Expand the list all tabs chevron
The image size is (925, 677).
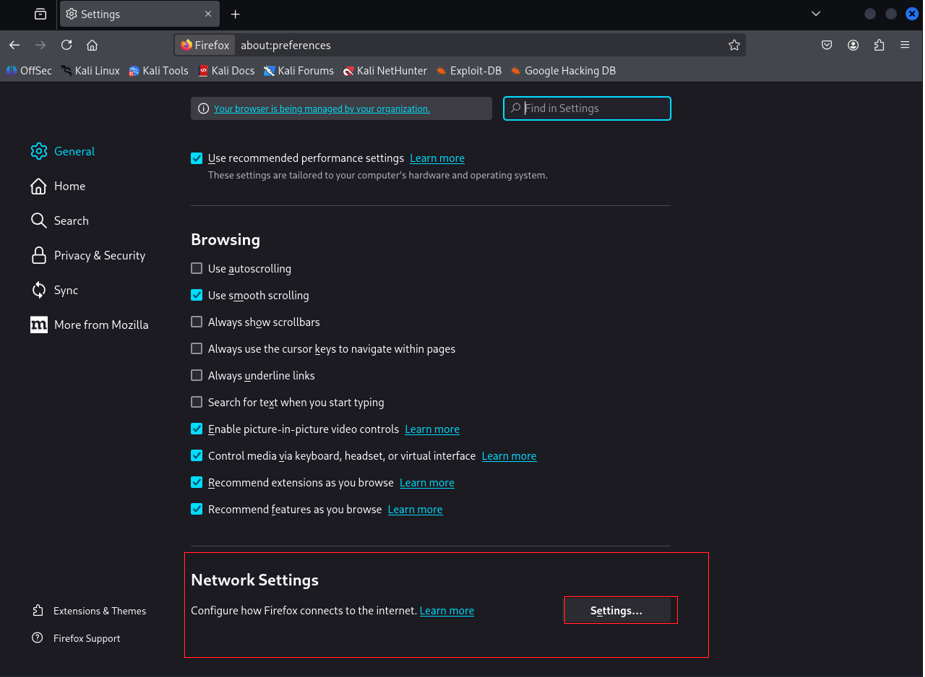tap(816, 14)
